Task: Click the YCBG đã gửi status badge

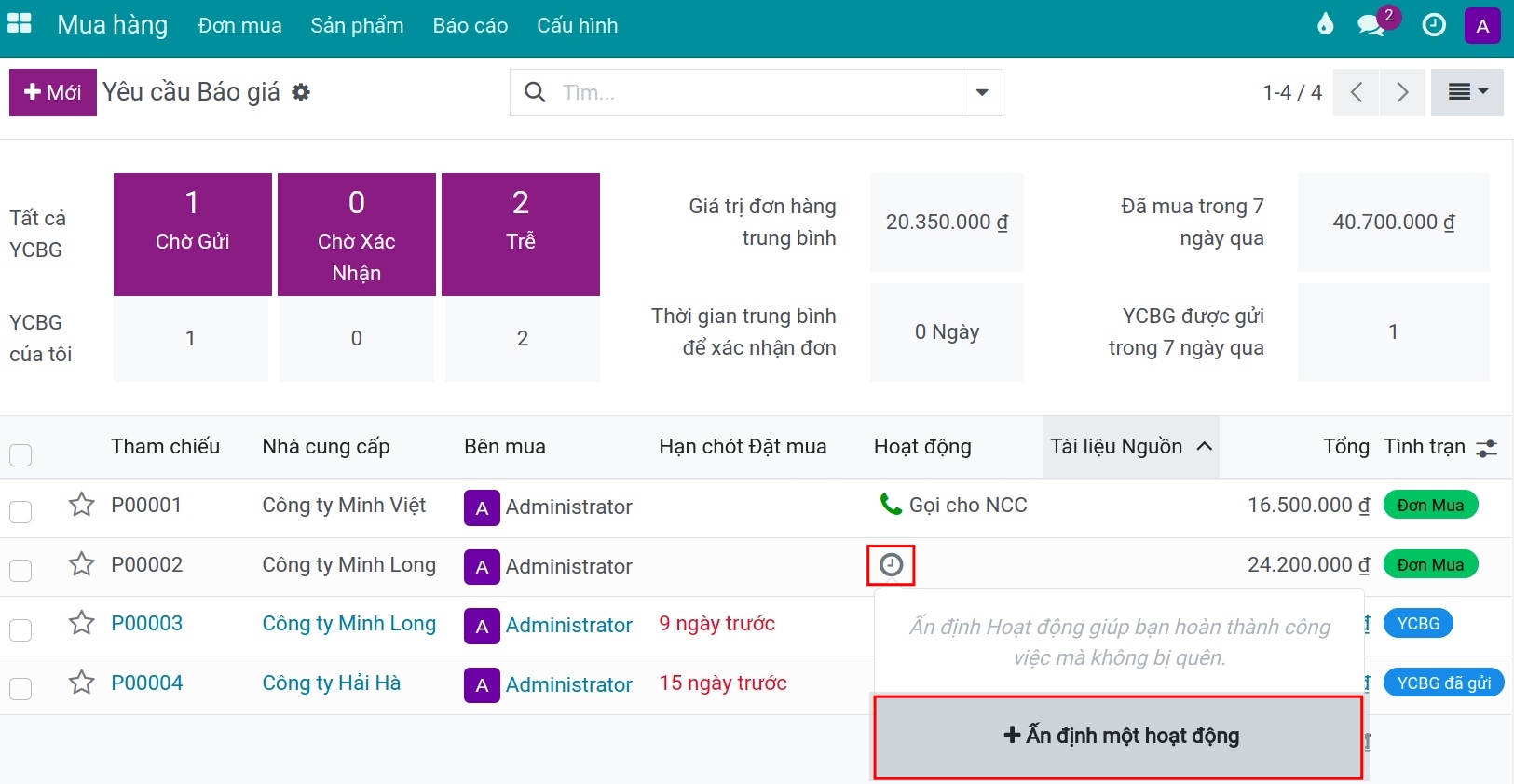Action: coord(1443,683)
